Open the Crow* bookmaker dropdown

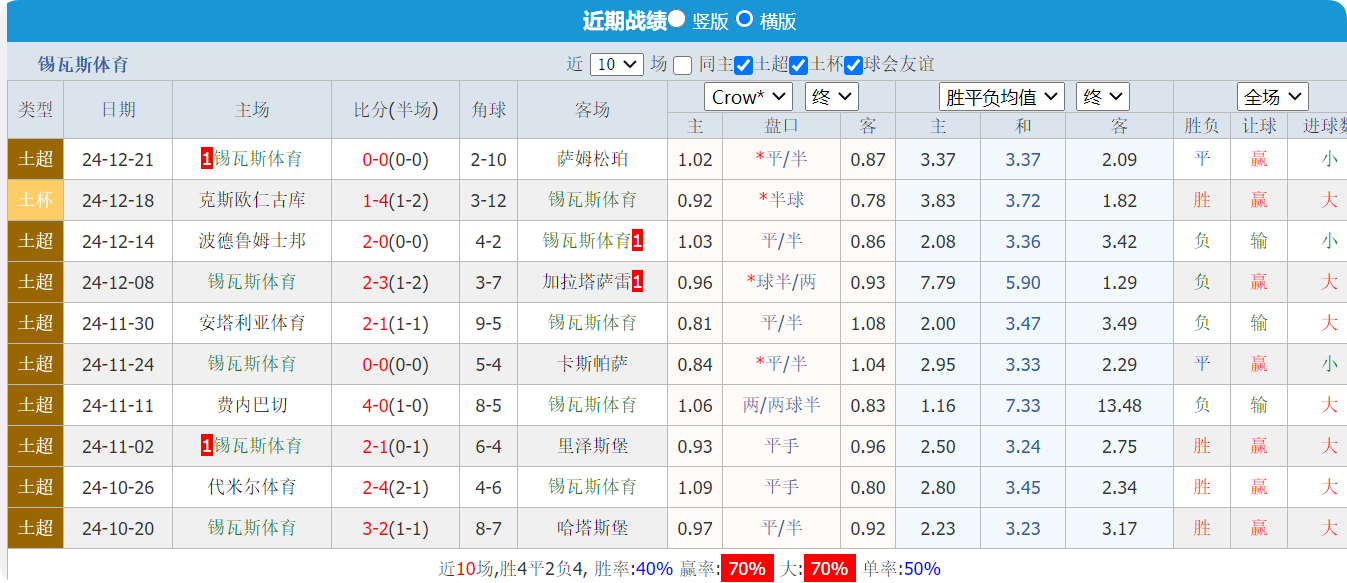(x=748, y=96)
